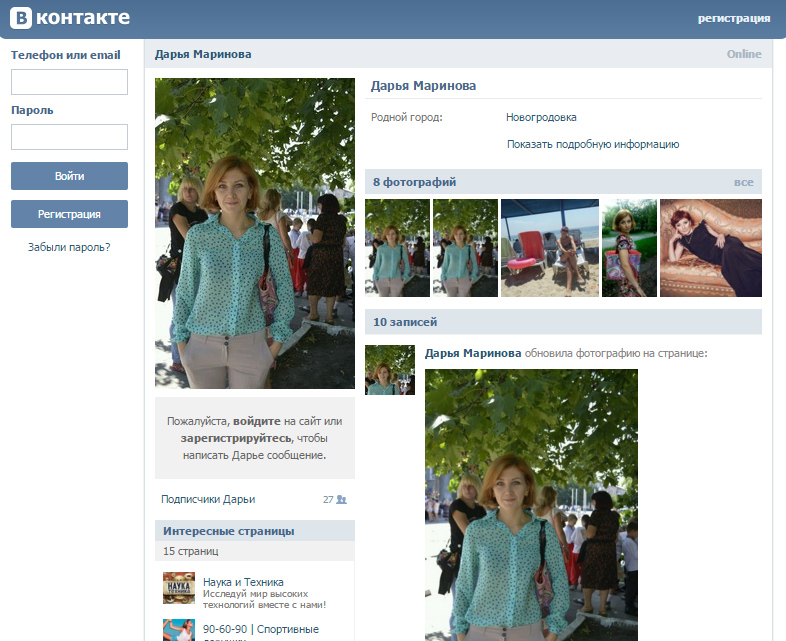This screenshot has width=786, height=641.
Task: Click the Новогродовка hometown link
Action: pyautogui.click(x=541, y=117)
